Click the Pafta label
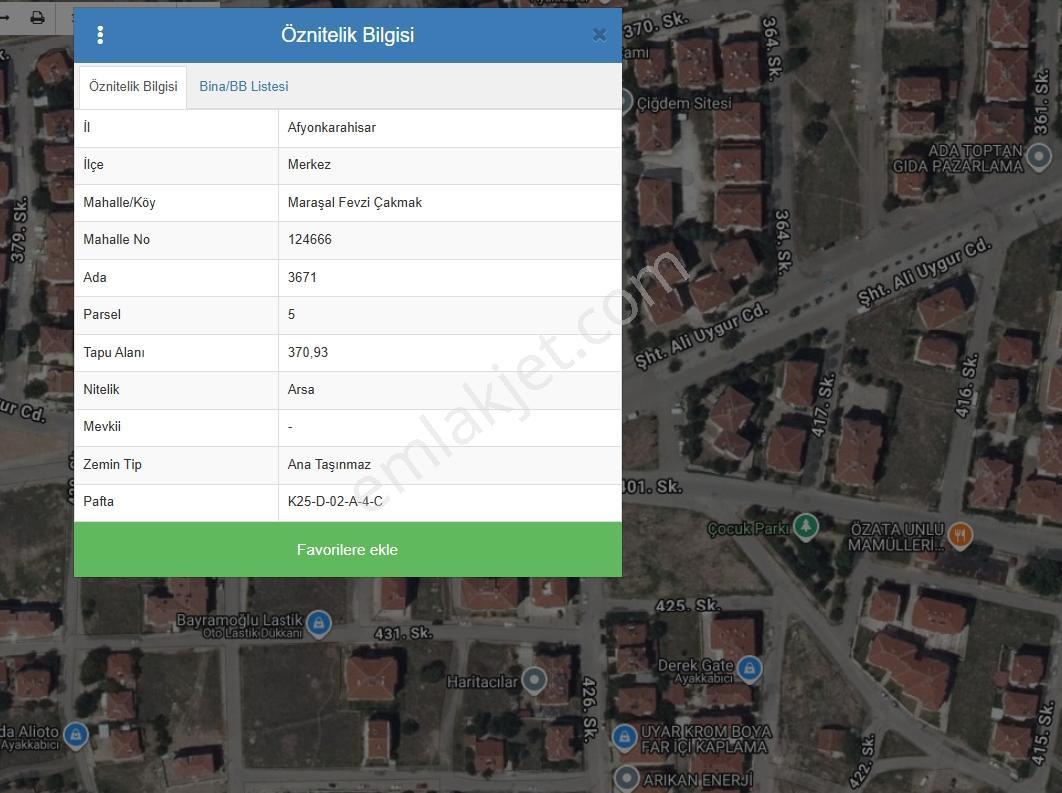The width and height of the screenshot is (1062, 793). [98, 502]
